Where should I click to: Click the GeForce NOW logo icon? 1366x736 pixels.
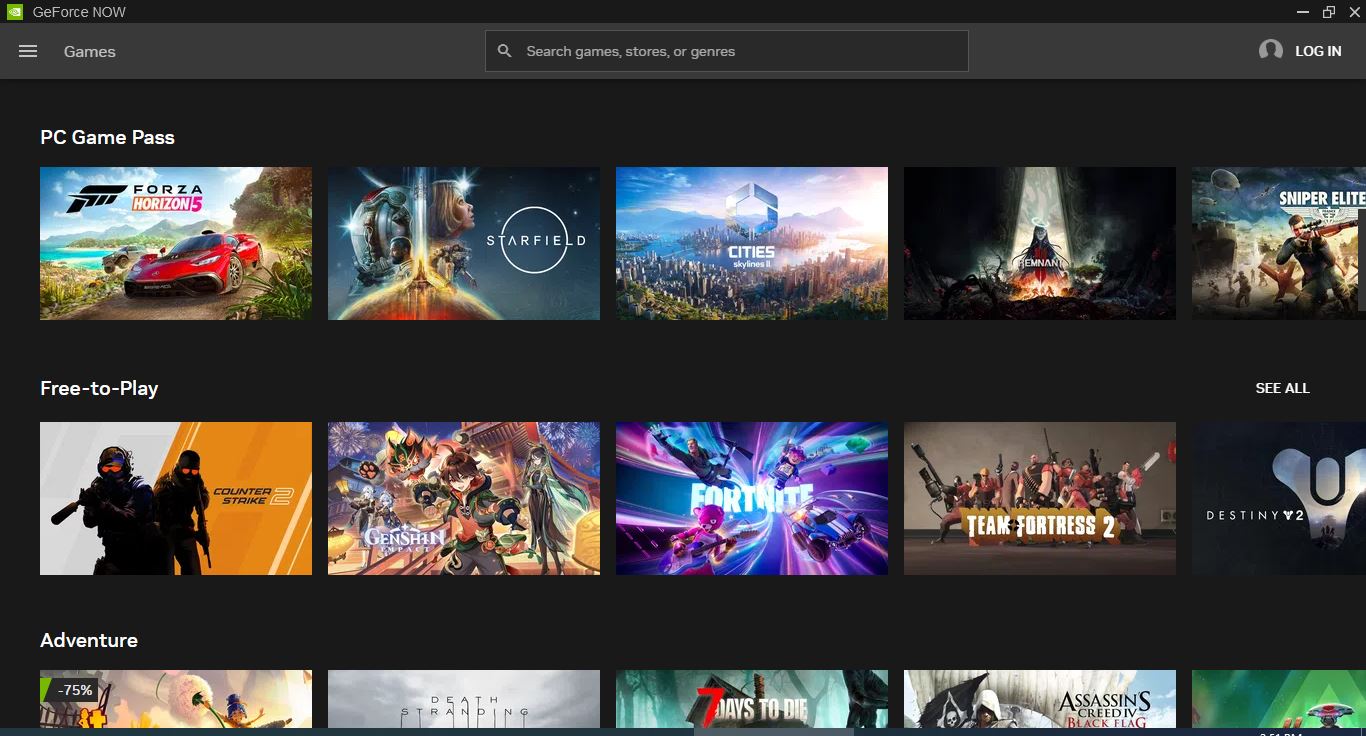pyautogui.click(x=14, y=12)
